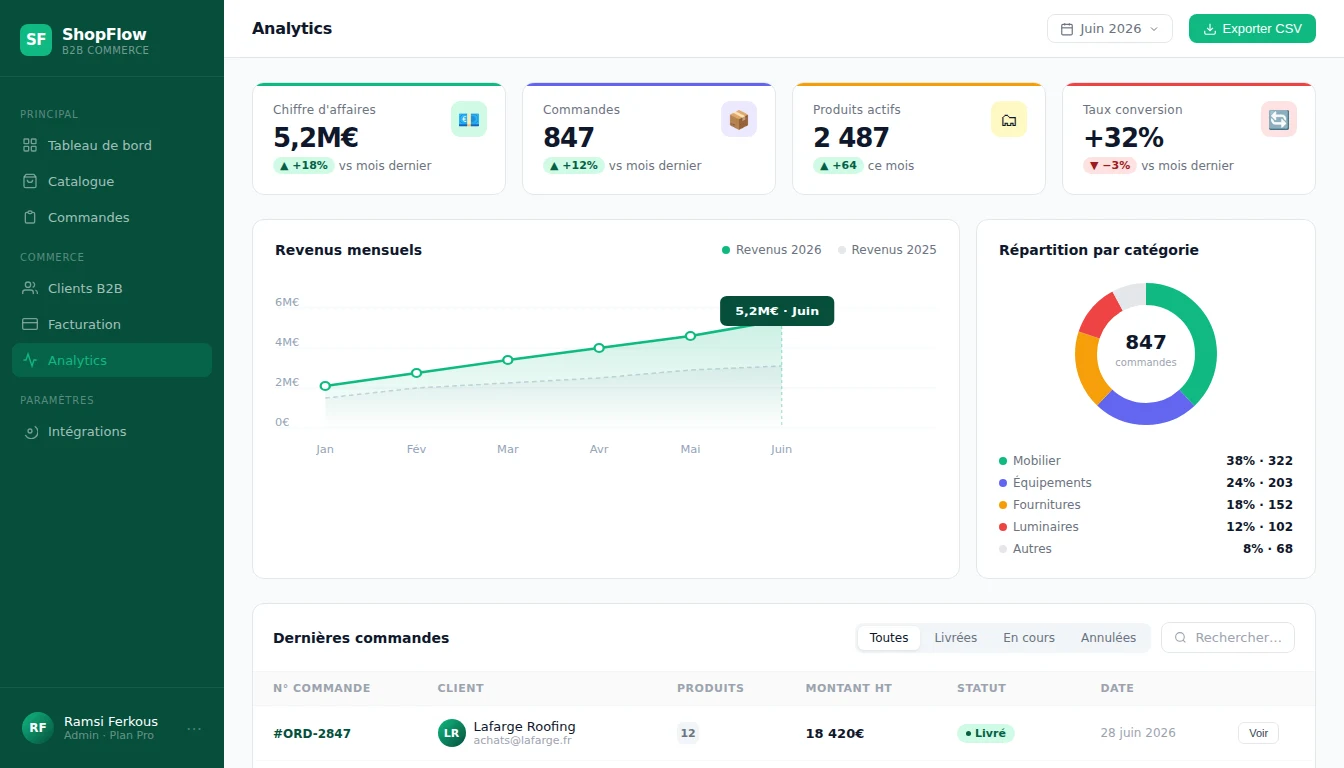Show the Annulées orders tab
The image size is (1344, 768).
1108,637
